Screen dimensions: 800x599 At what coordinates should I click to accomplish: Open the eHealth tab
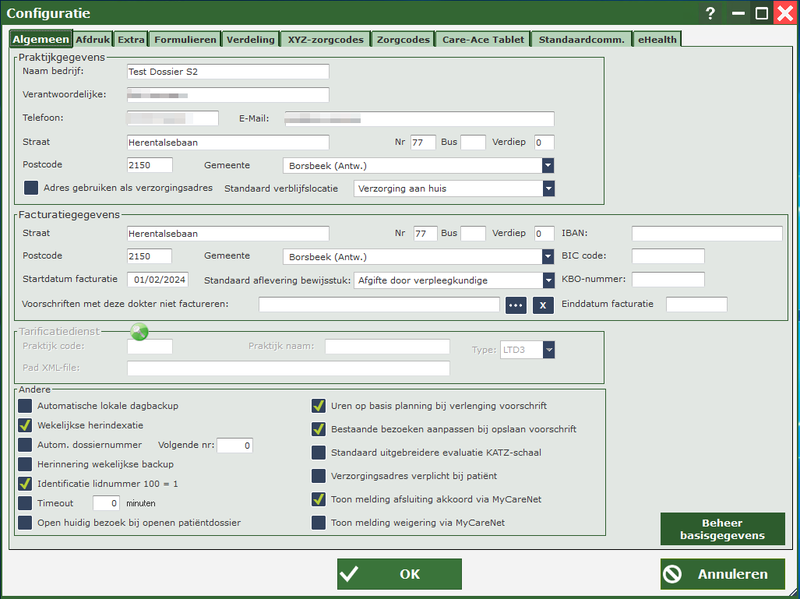[x=657, y=40]
